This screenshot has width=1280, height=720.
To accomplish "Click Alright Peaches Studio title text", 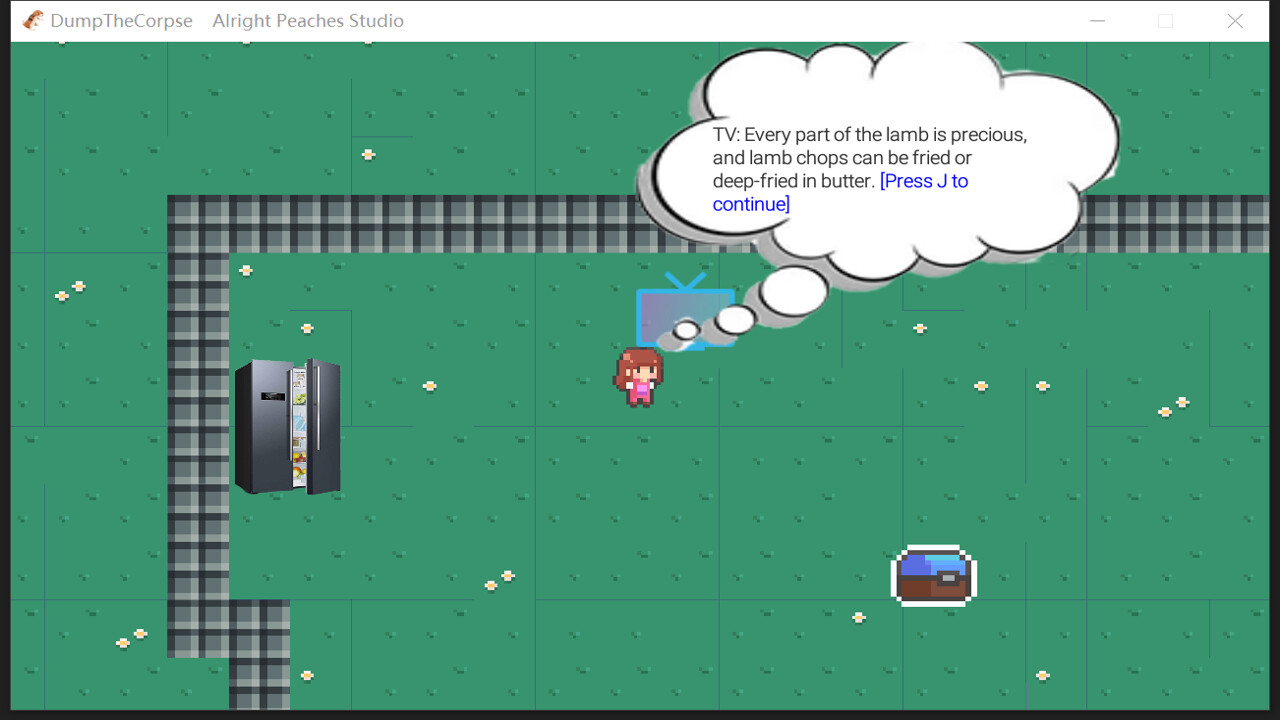I will pyautogui.click(x=308, y=20).
